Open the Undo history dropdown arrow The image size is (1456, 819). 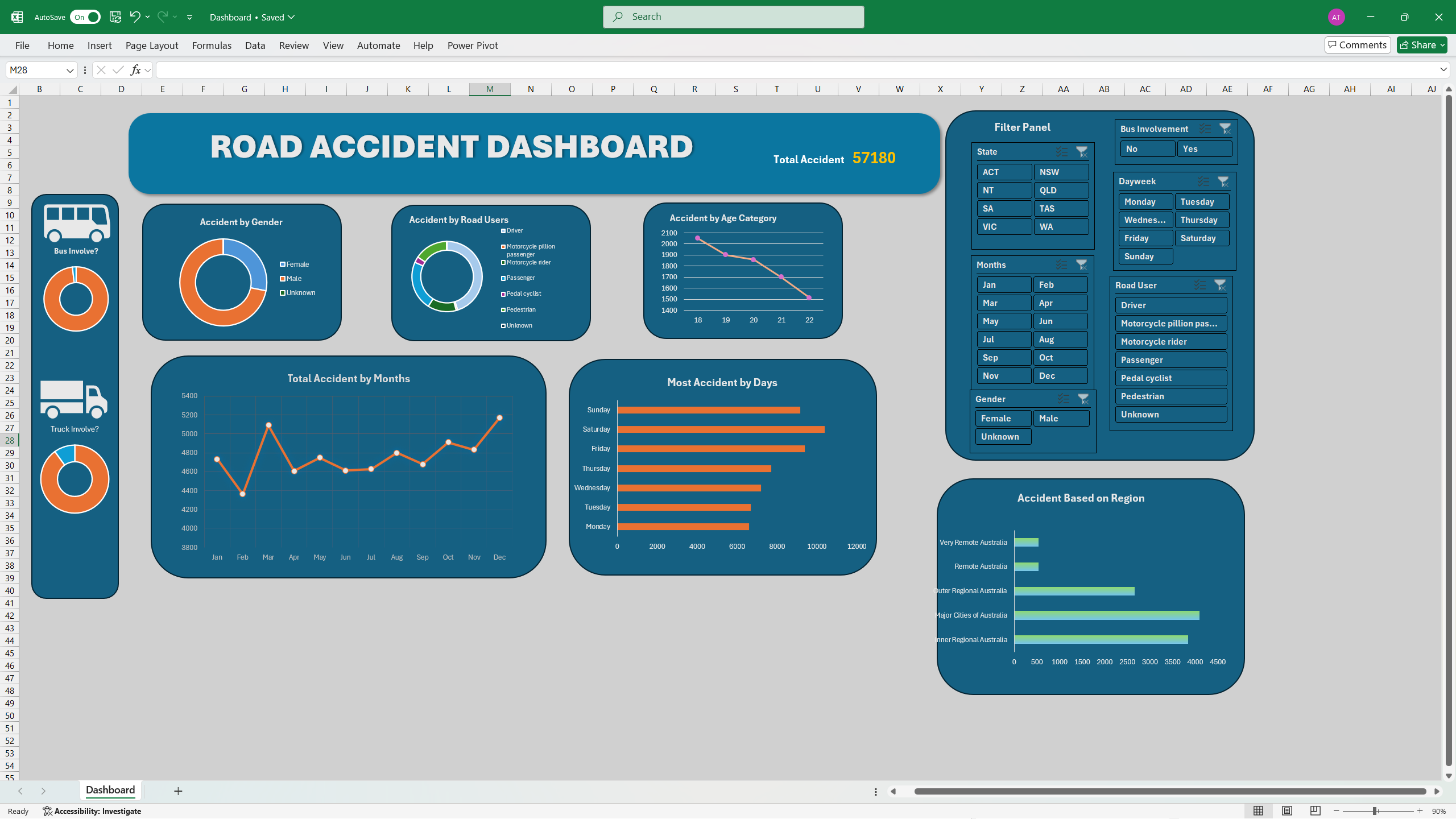pyautogui.click(x=148, y=17)
